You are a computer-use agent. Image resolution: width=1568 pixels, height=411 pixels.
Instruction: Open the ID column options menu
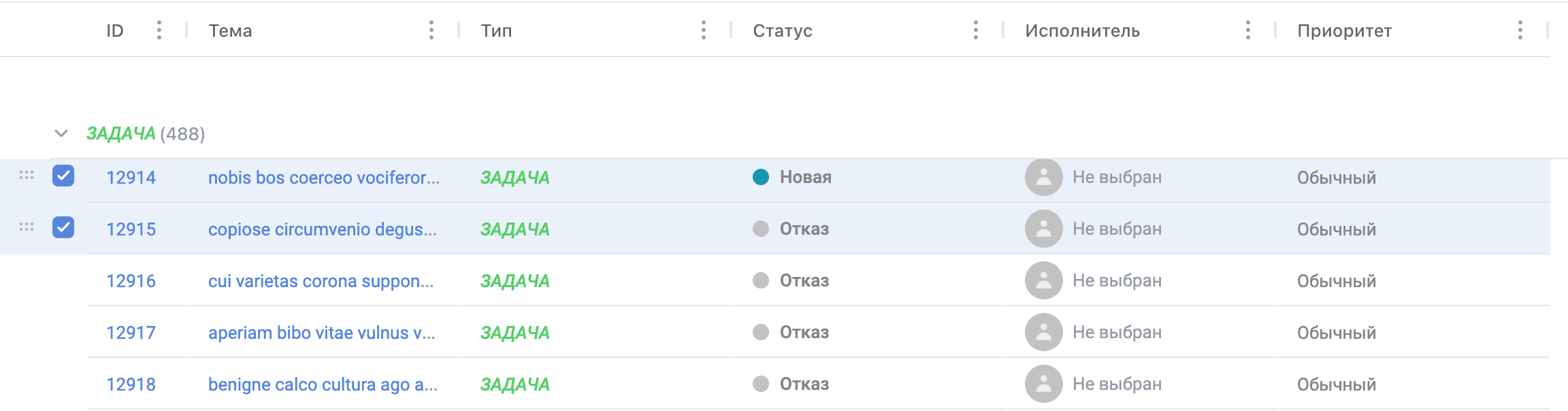pyautogui.click(x=159, y=30)
